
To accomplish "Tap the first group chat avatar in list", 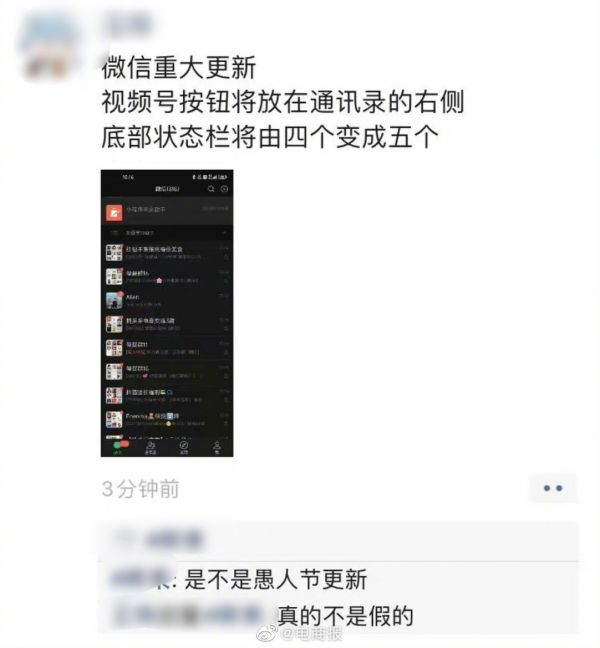I will tap(114, 253).
